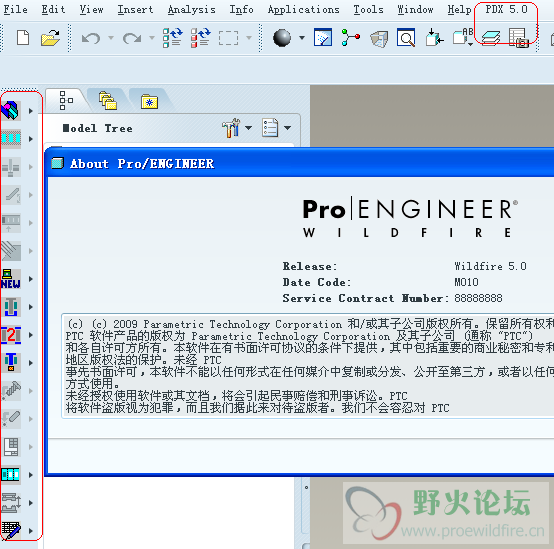Click the PDX colorful cube sidebar icon
This screenshot has height=549, width=554.
click(x=11, y=111)
